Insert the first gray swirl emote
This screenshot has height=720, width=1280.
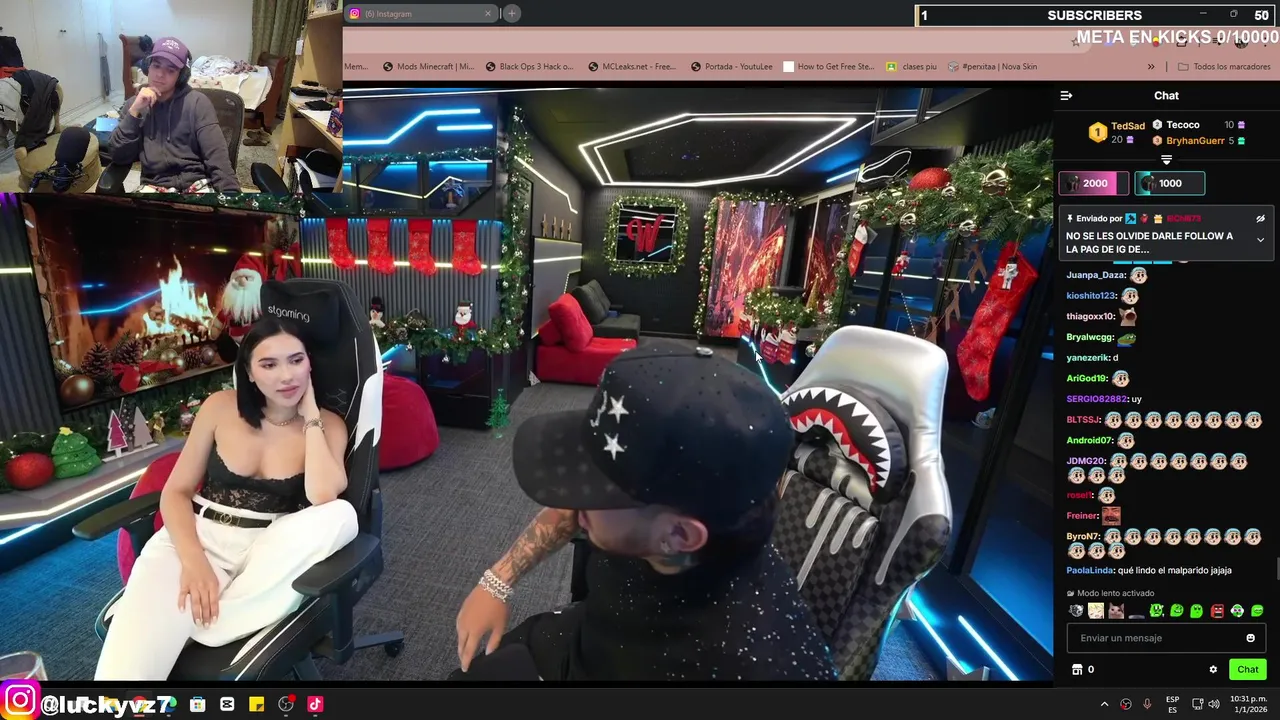(x=1076, y=611)
